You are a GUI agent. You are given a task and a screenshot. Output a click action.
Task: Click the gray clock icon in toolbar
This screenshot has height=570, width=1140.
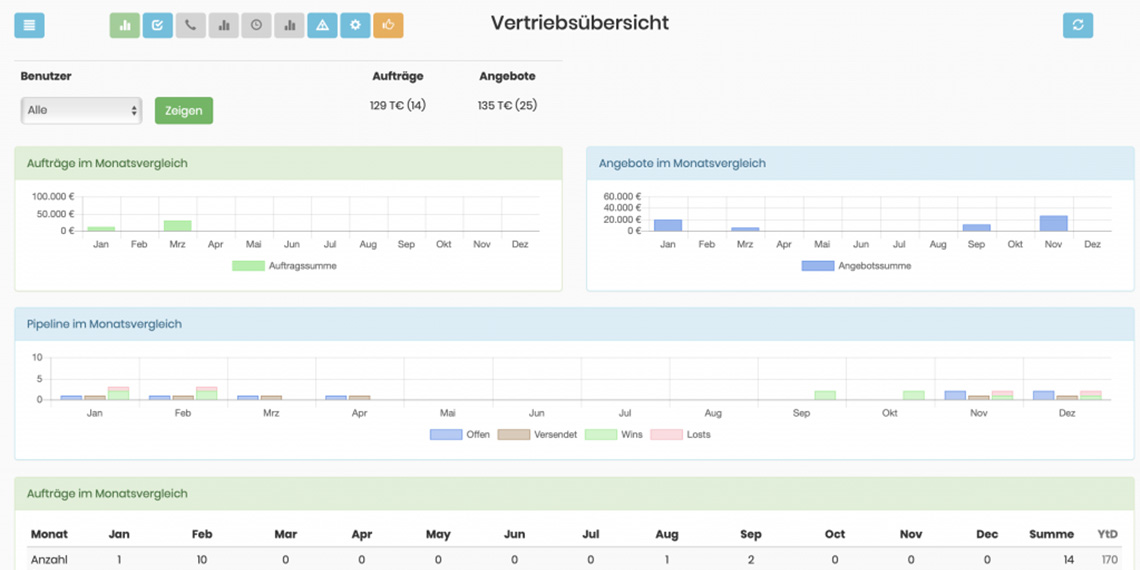pos(256,25)
